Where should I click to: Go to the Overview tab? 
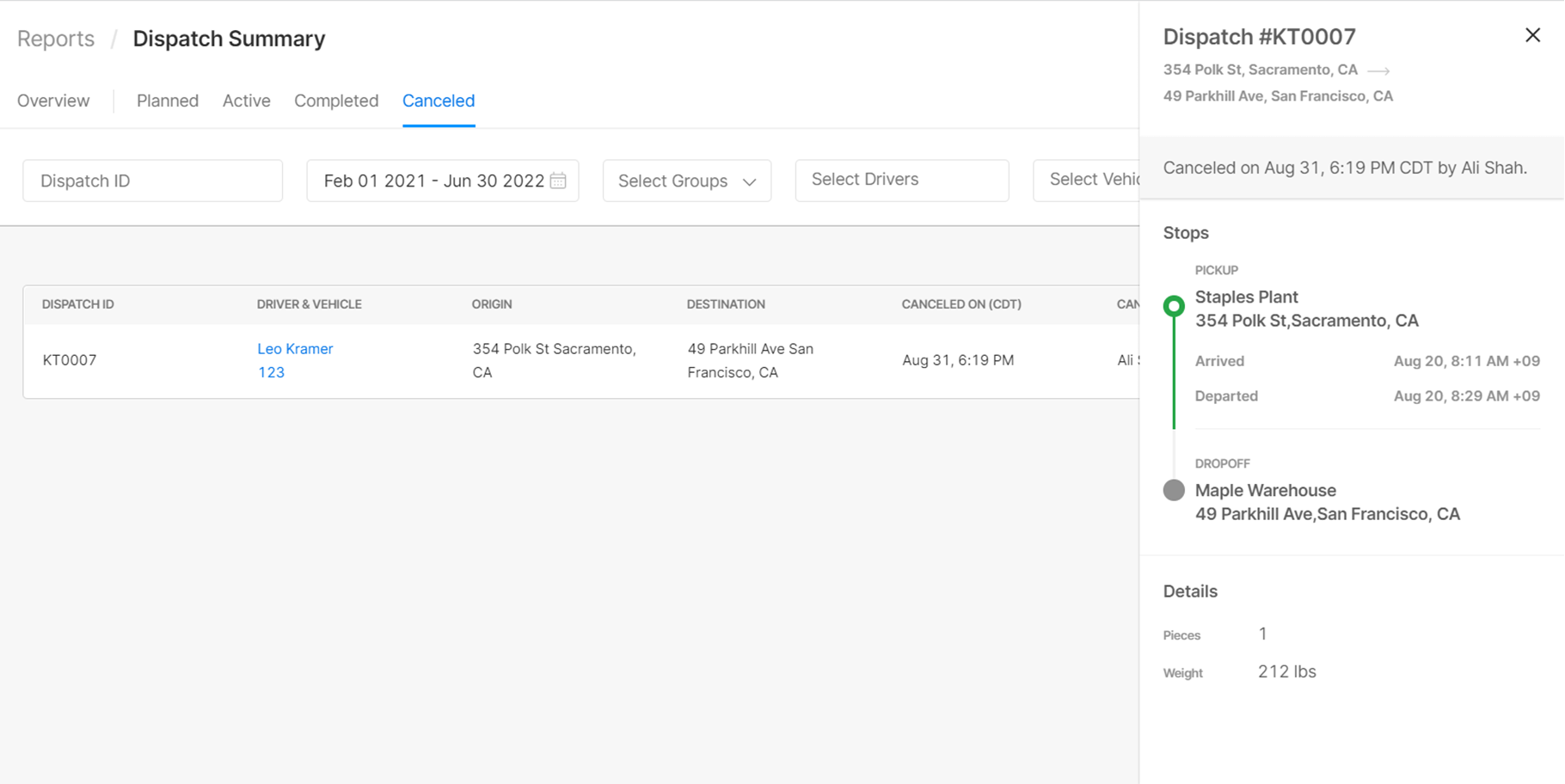(x=53, y=101)
